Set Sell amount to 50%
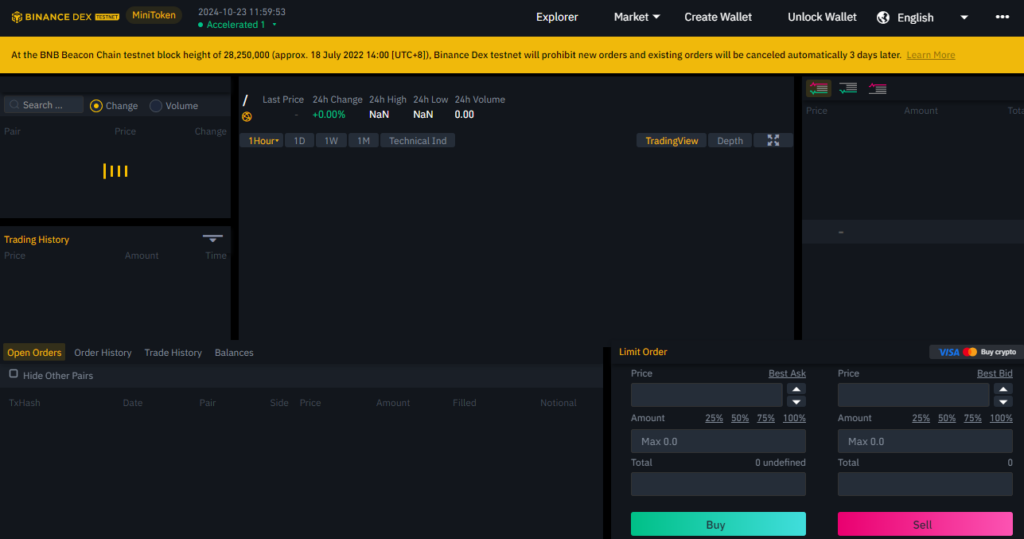 coord(947,418)
